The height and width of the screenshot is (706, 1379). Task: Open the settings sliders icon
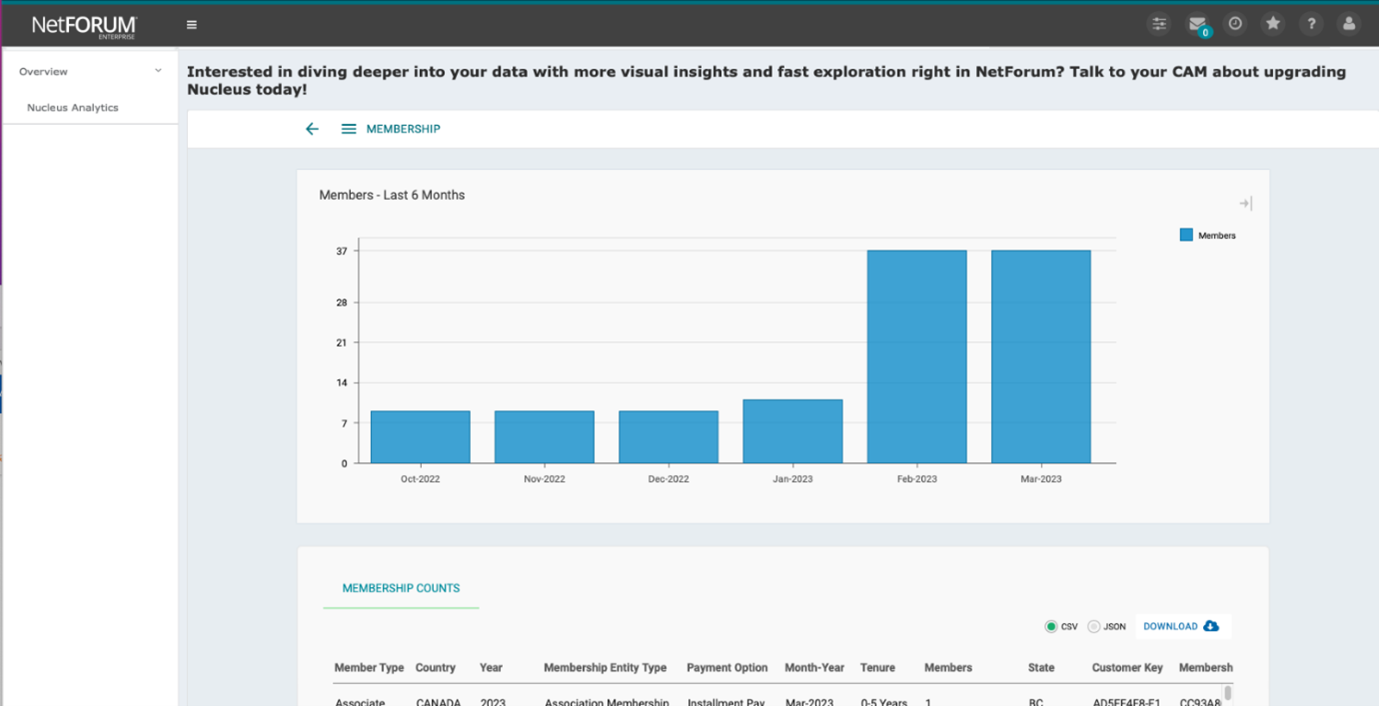(x=1159, y=24)
